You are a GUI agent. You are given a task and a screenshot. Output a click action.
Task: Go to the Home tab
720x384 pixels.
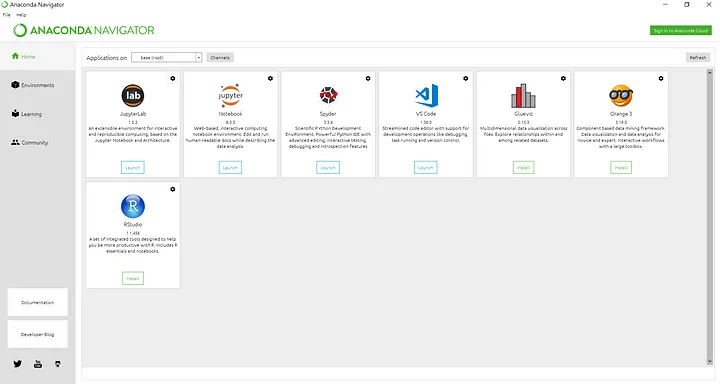tap(38, 56)
